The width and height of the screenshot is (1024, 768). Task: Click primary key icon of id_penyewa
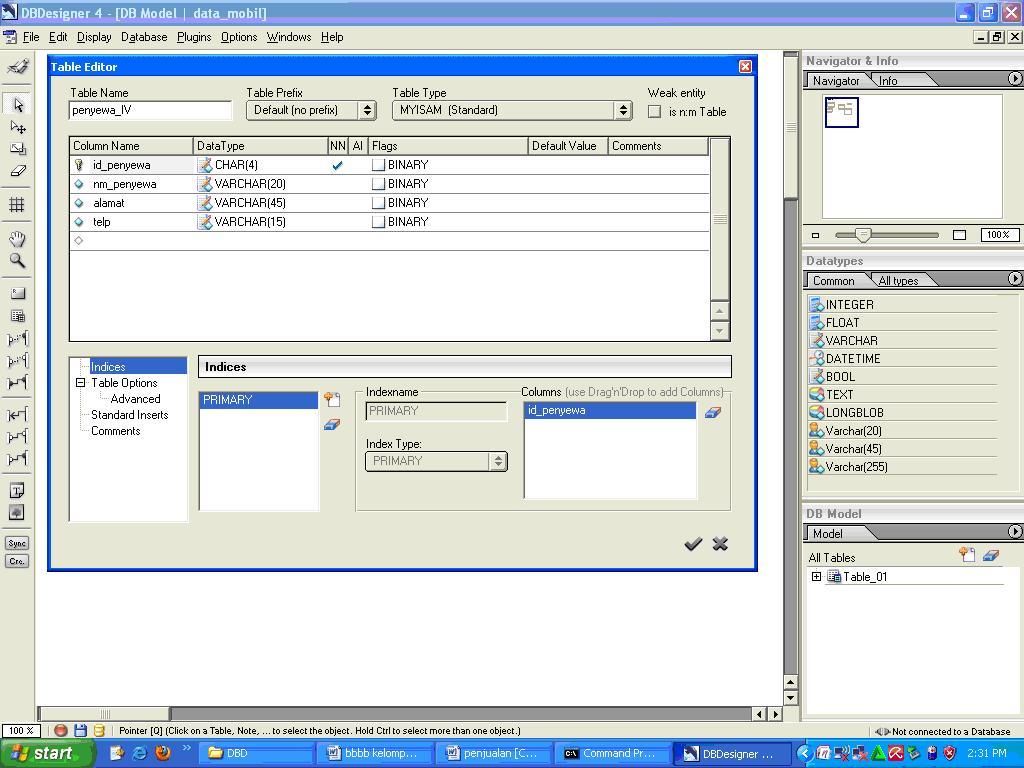[79, 165]
